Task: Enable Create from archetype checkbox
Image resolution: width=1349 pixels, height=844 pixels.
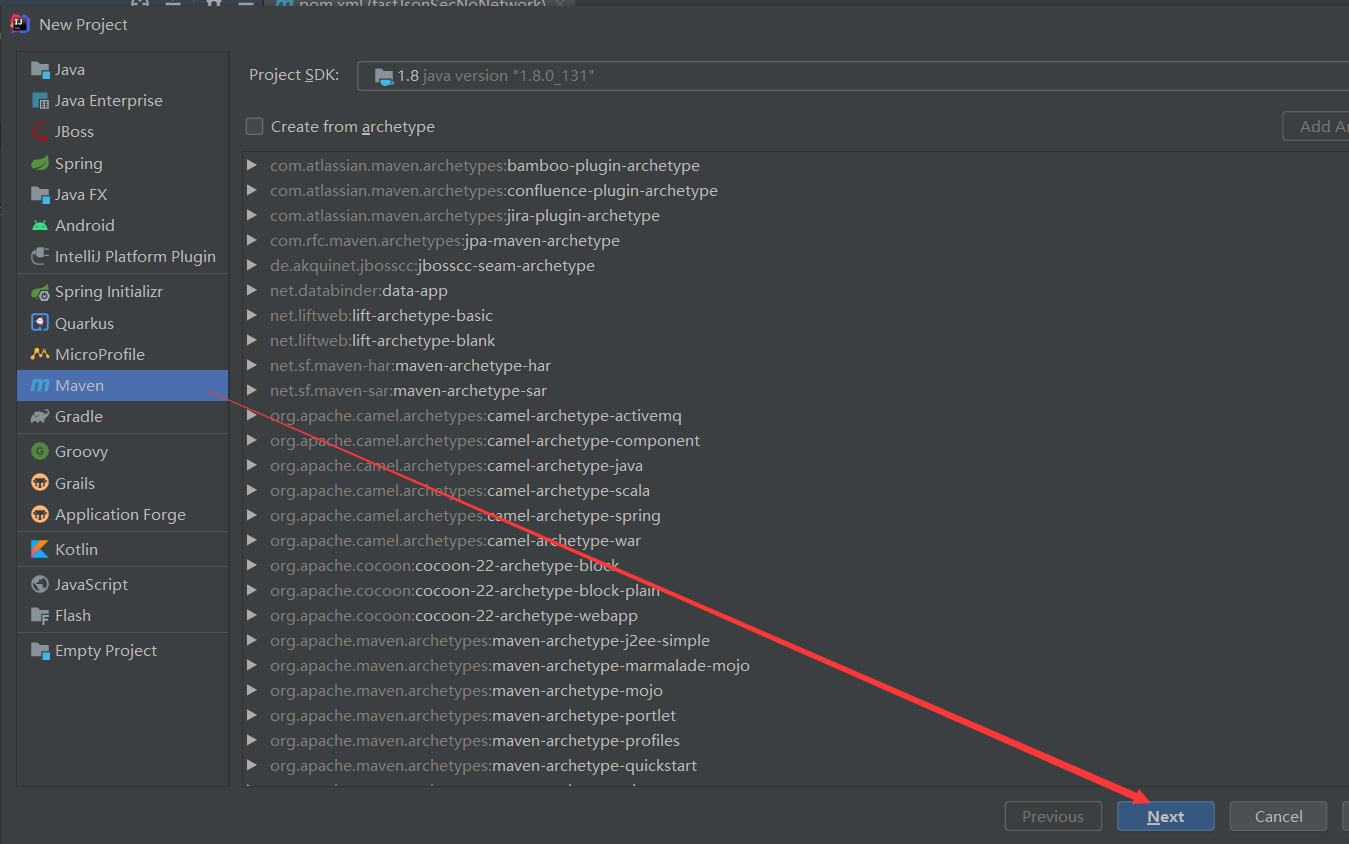Action: click(255, 127)
